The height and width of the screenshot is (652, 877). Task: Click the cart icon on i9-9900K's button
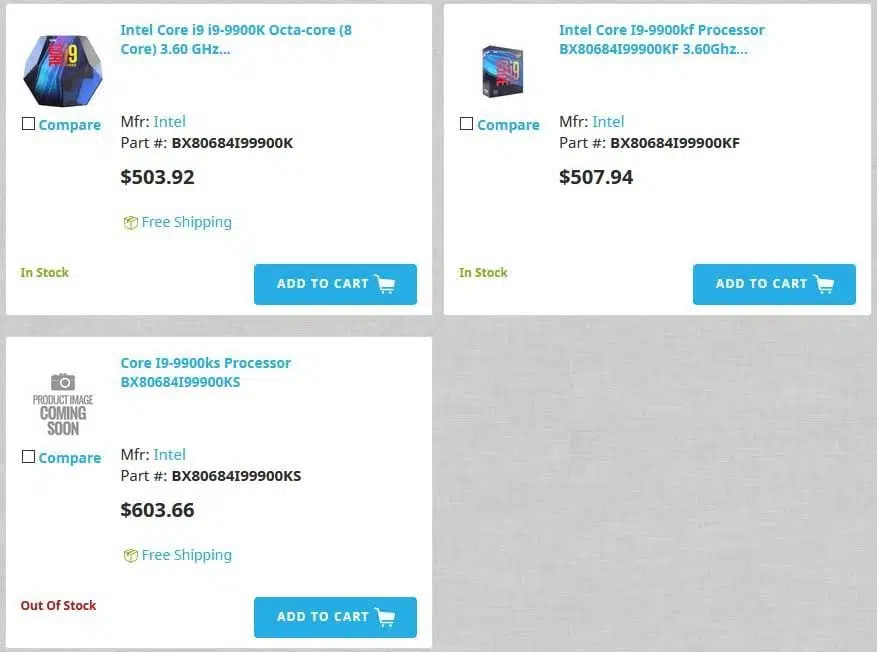click(x=385, y=284)
